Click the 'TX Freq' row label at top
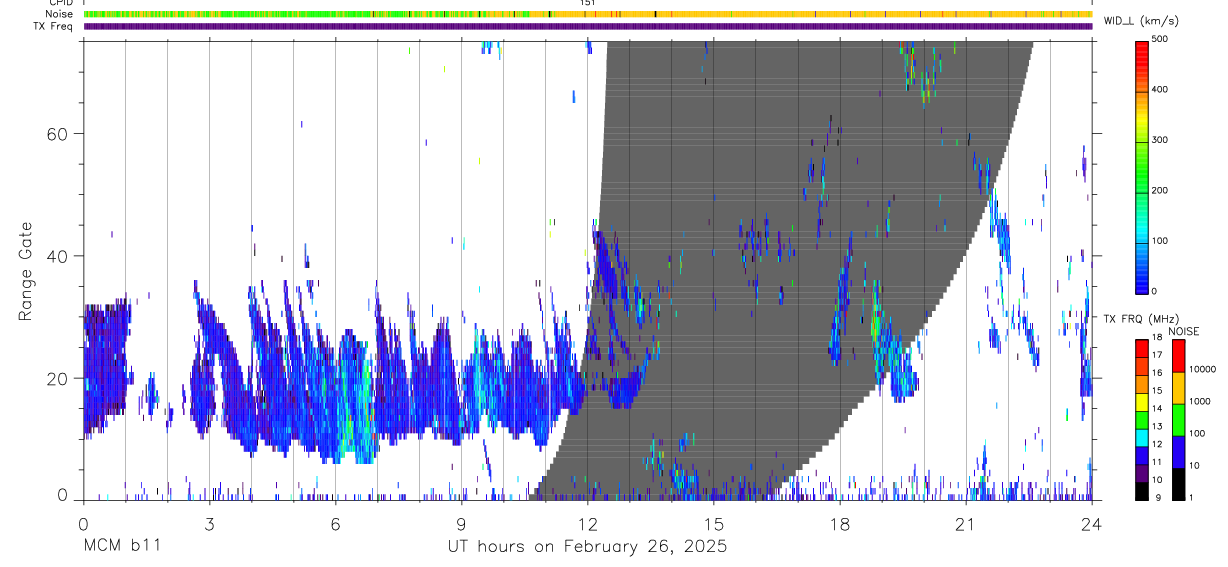Viewport: 1228px width, 567px height. coord(53,26)
